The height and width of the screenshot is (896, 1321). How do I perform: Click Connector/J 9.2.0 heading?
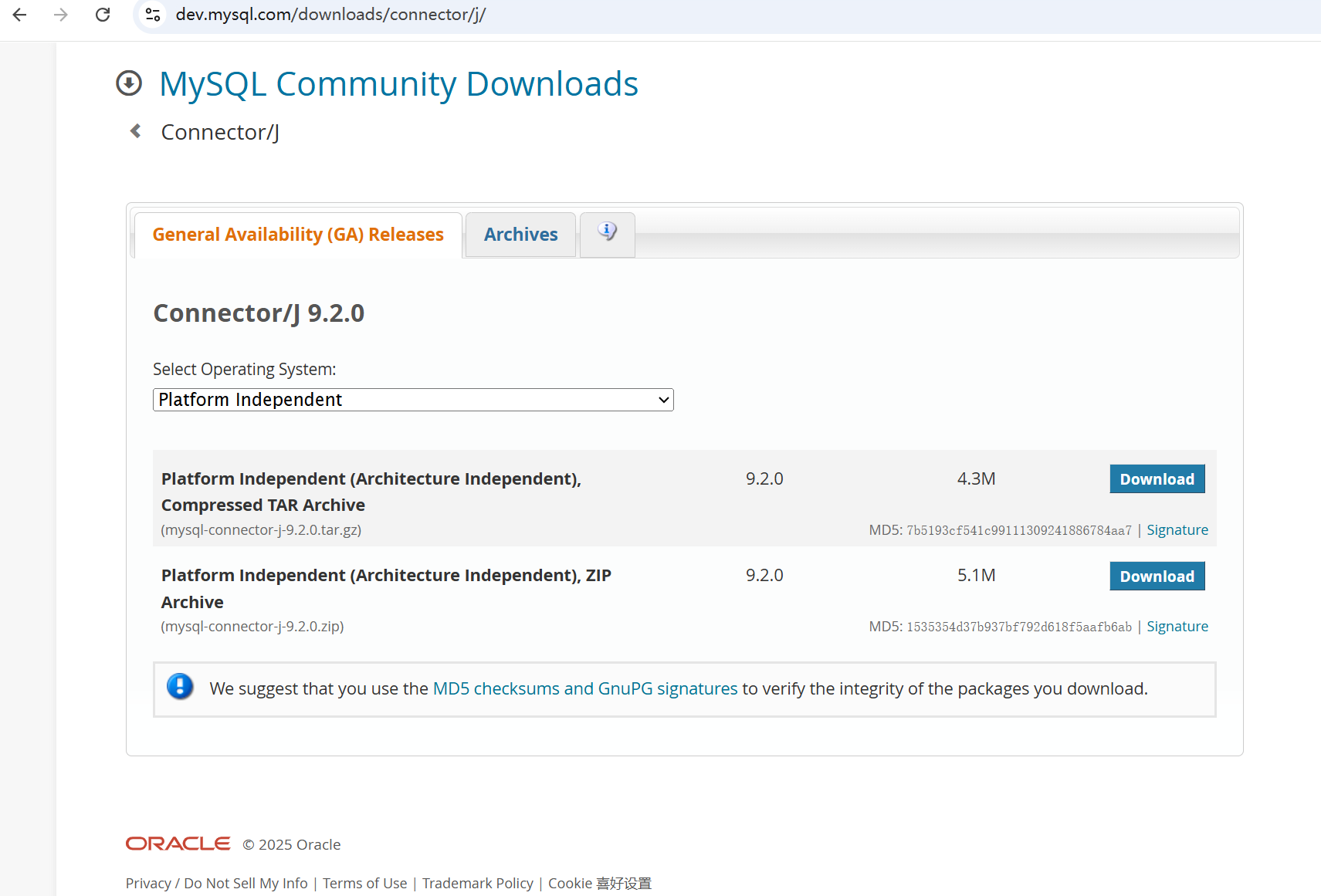pos(259,313)
